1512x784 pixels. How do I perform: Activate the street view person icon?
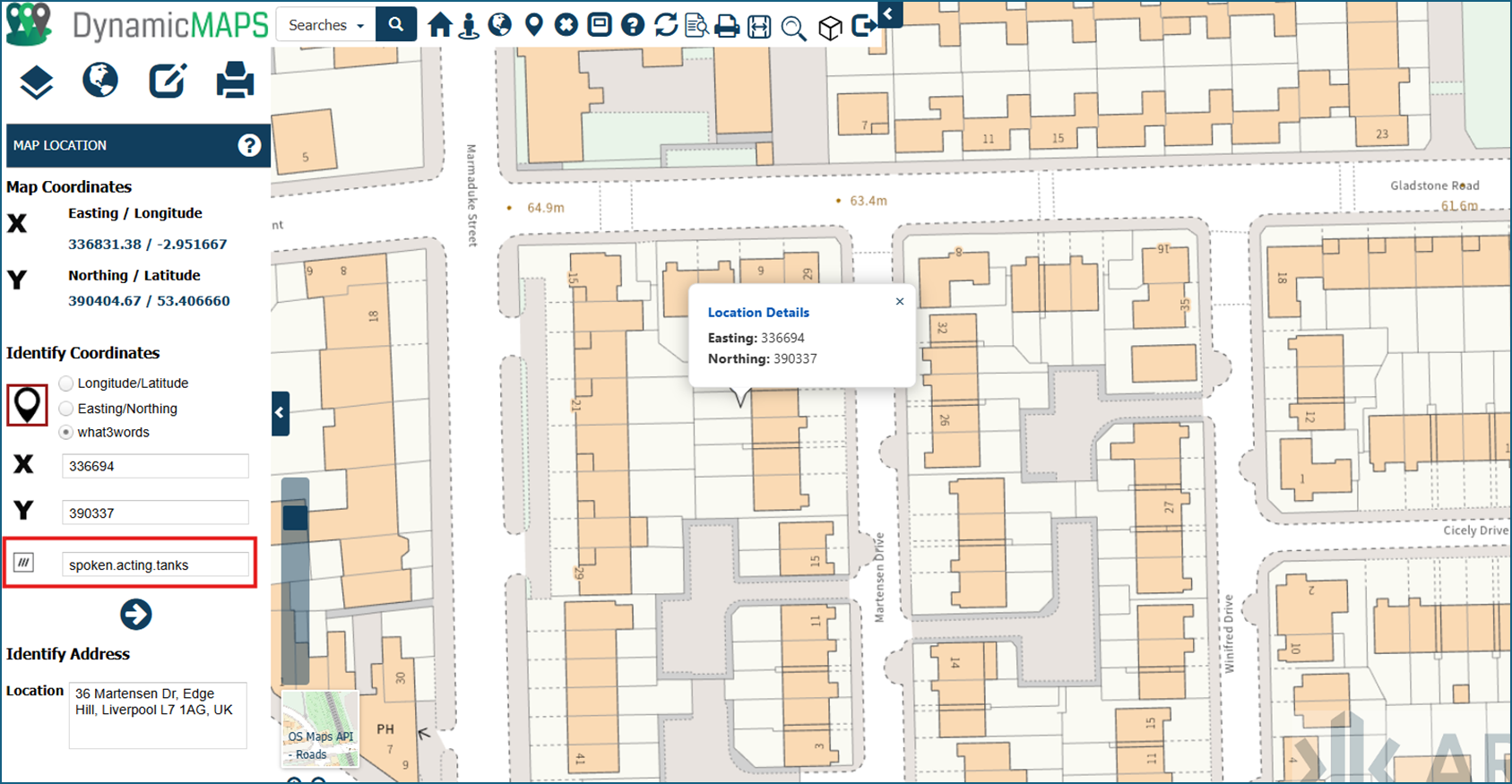tap(469, 25)
